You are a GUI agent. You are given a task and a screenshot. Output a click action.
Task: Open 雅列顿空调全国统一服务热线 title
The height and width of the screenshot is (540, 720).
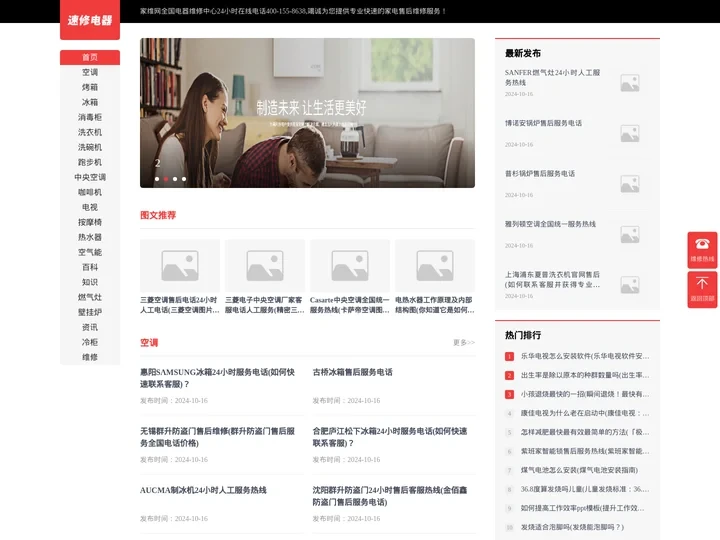tap(550, 224)
